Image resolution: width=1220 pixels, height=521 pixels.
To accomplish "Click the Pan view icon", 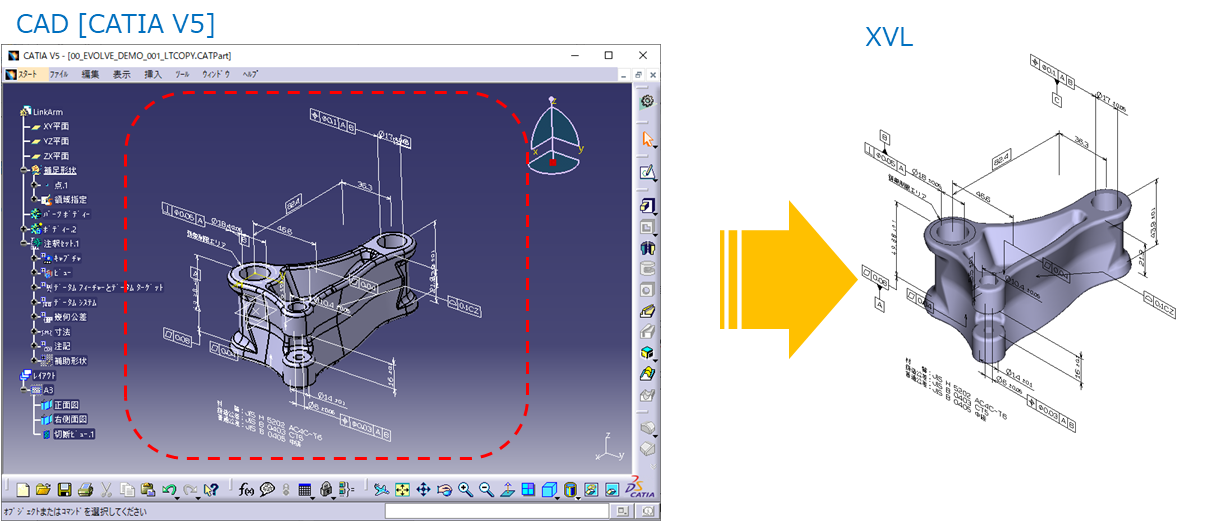I will click(423, 489).
